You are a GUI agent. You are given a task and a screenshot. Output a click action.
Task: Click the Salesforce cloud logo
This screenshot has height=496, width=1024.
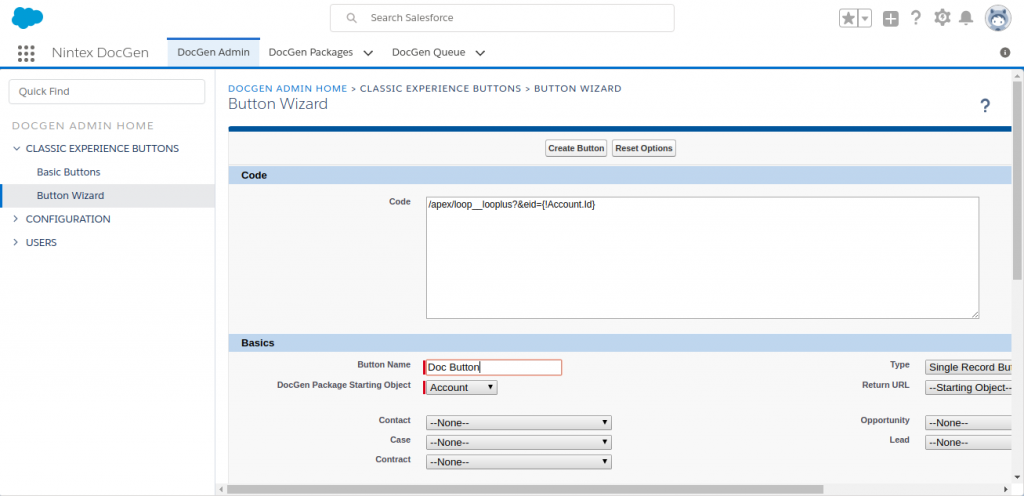coord(27,18)
